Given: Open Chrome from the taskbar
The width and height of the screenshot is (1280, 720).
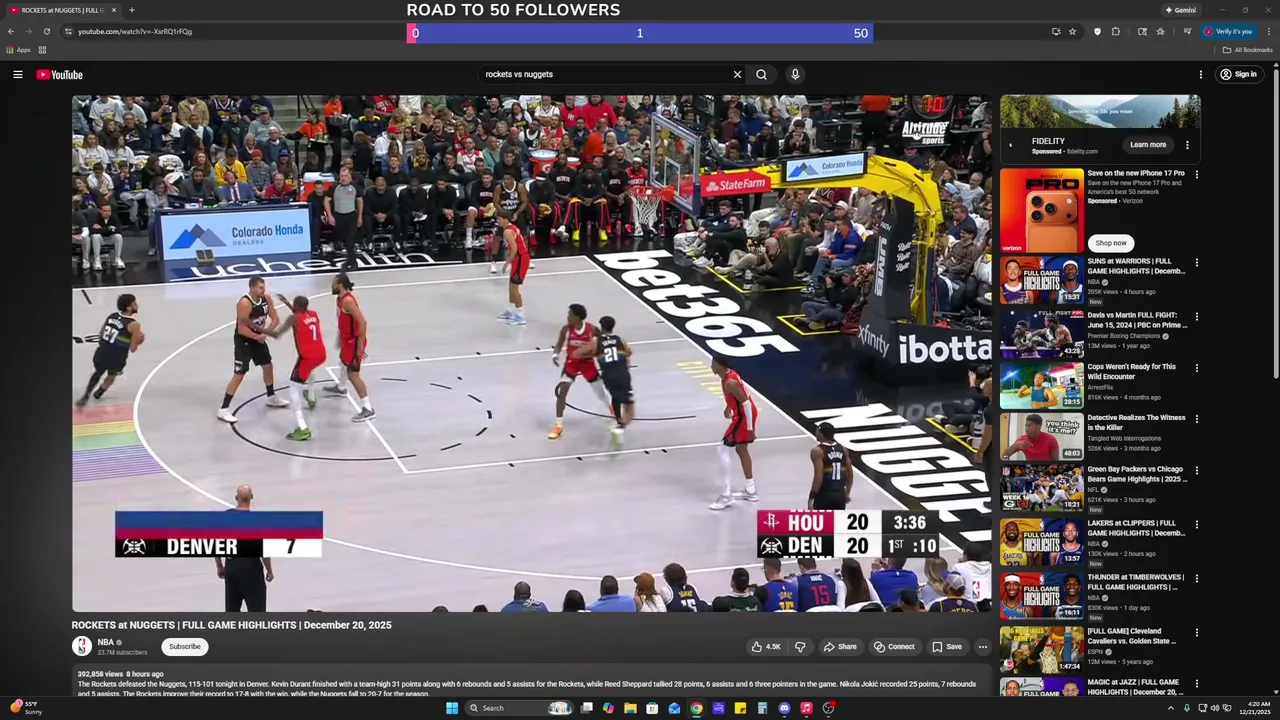Looking at the screenshot, I should click(696, 708).
